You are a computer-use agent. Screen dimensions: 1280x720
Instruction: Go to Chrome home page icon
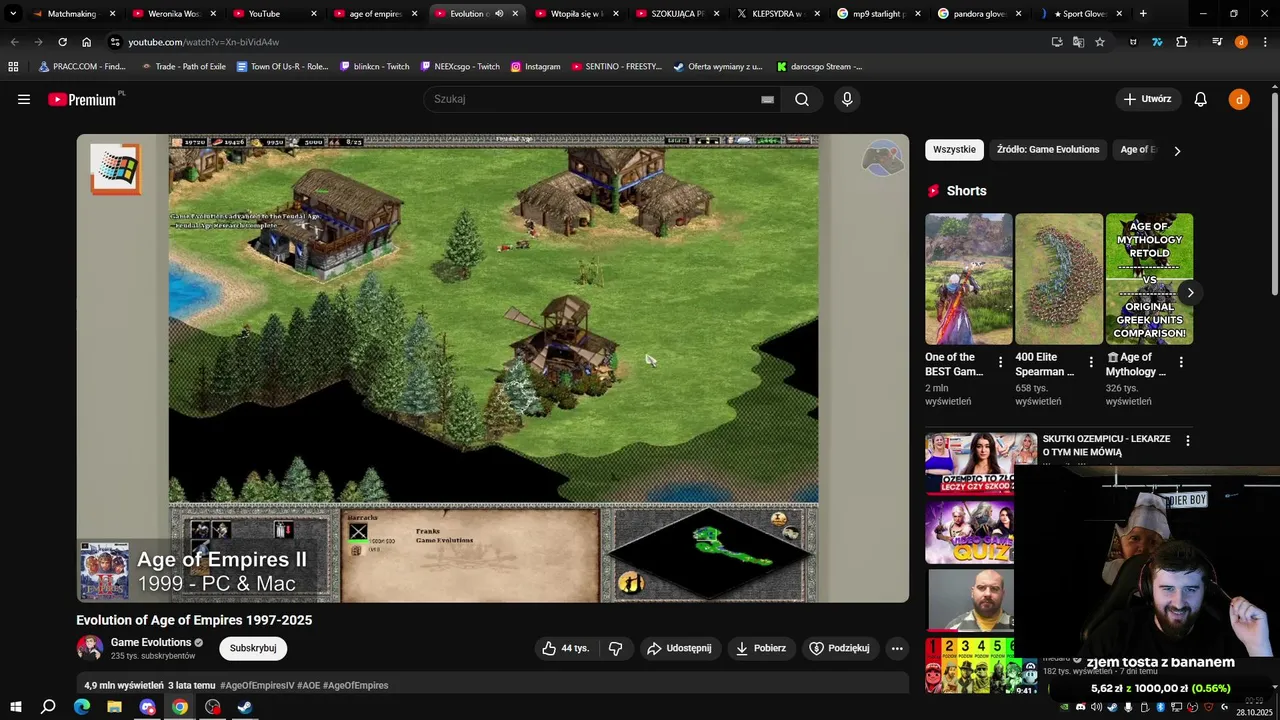[86, 42]
